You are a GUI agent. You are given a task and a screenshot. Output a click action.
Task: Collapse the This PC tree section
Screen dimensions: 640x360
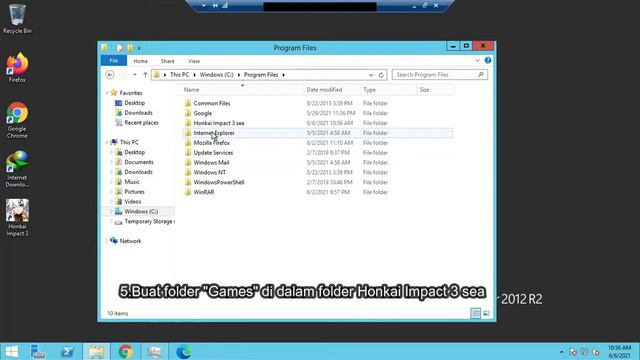(107, 142)
